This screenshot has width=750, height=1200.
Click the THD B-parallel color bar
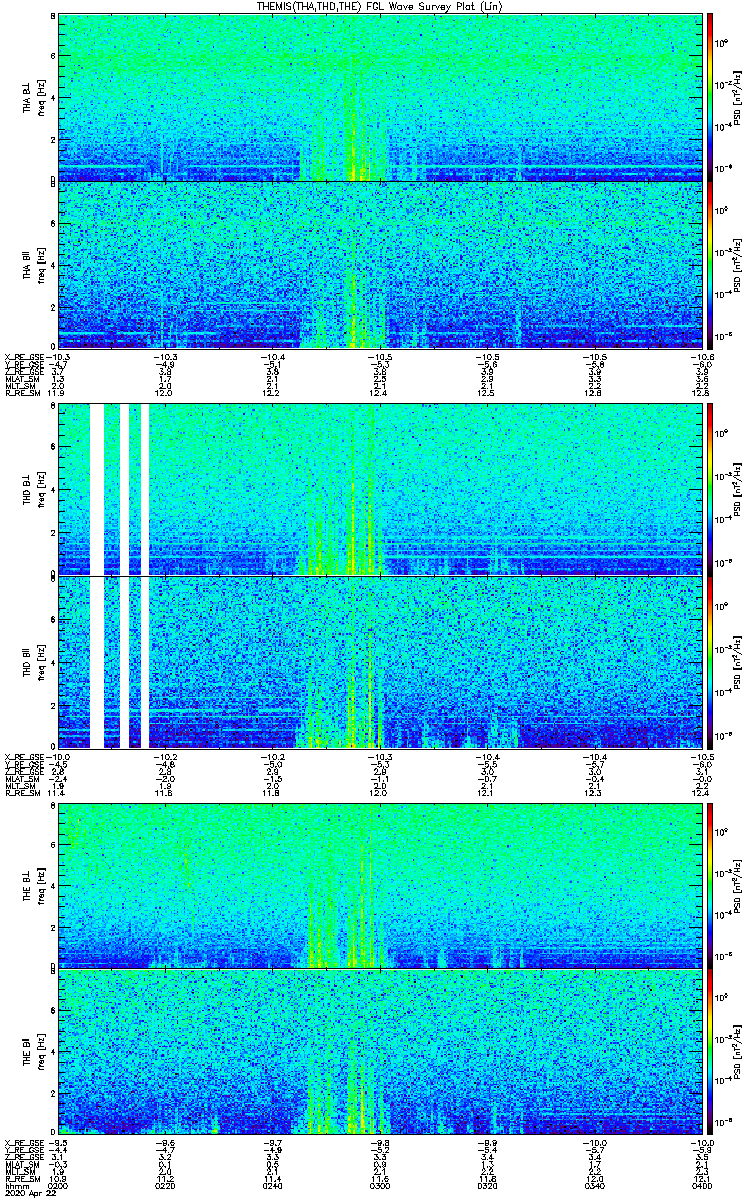pos(710,662)
